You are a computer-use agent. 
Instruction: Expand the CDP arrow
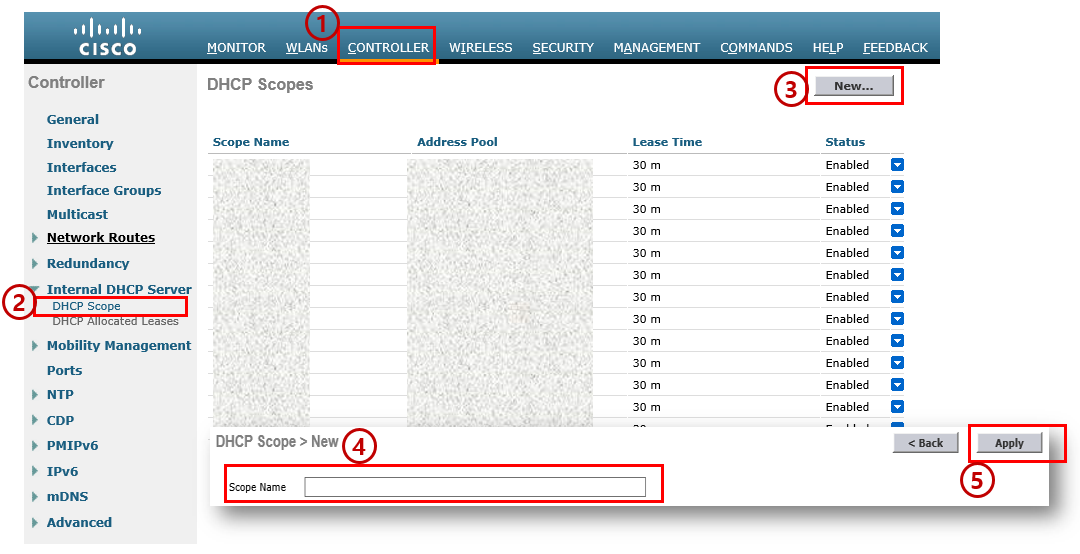[x=34, y=420]
